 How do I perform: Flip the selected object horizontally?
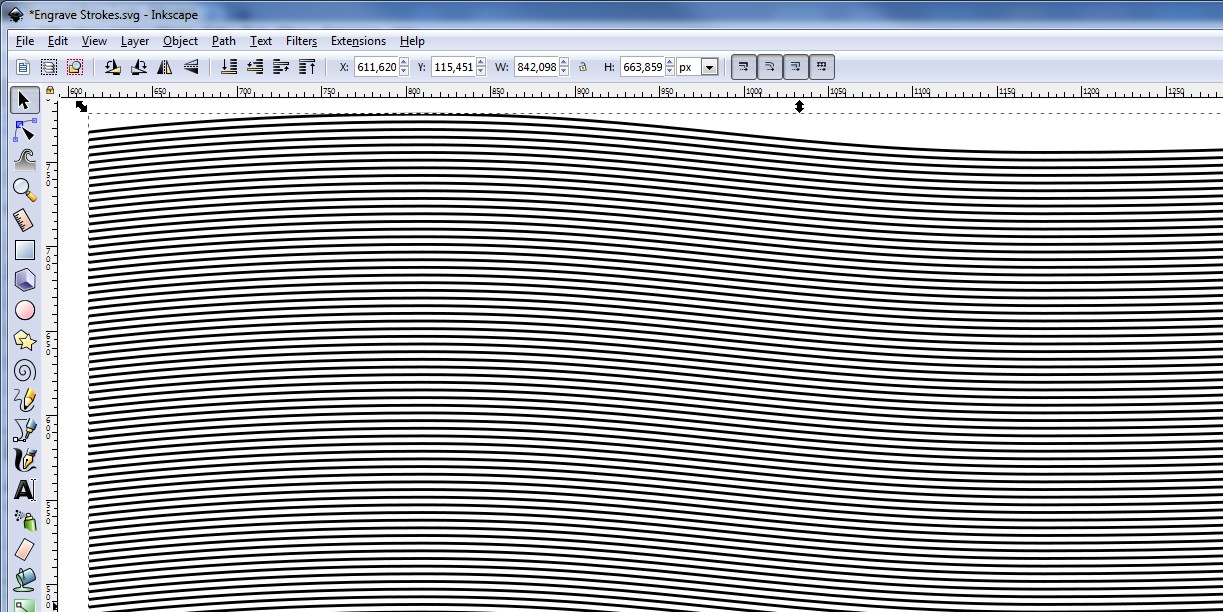[163, 67]
